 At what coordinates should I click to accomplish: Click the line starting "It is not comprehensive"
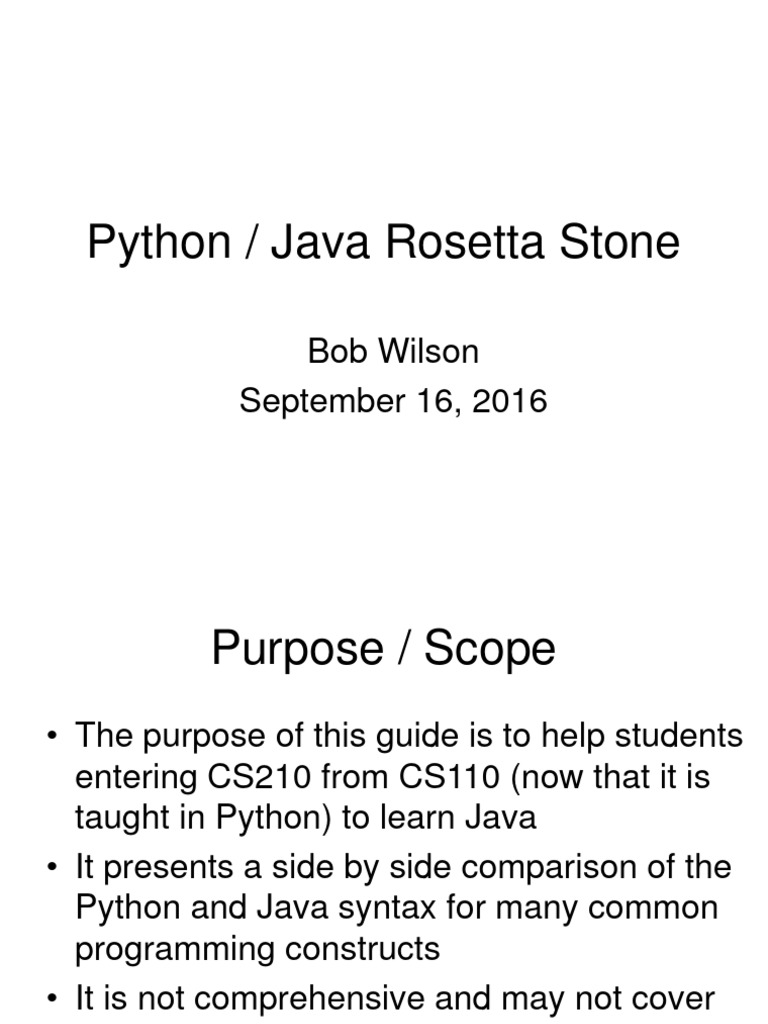pyautogui.click(x=395, y=999)
